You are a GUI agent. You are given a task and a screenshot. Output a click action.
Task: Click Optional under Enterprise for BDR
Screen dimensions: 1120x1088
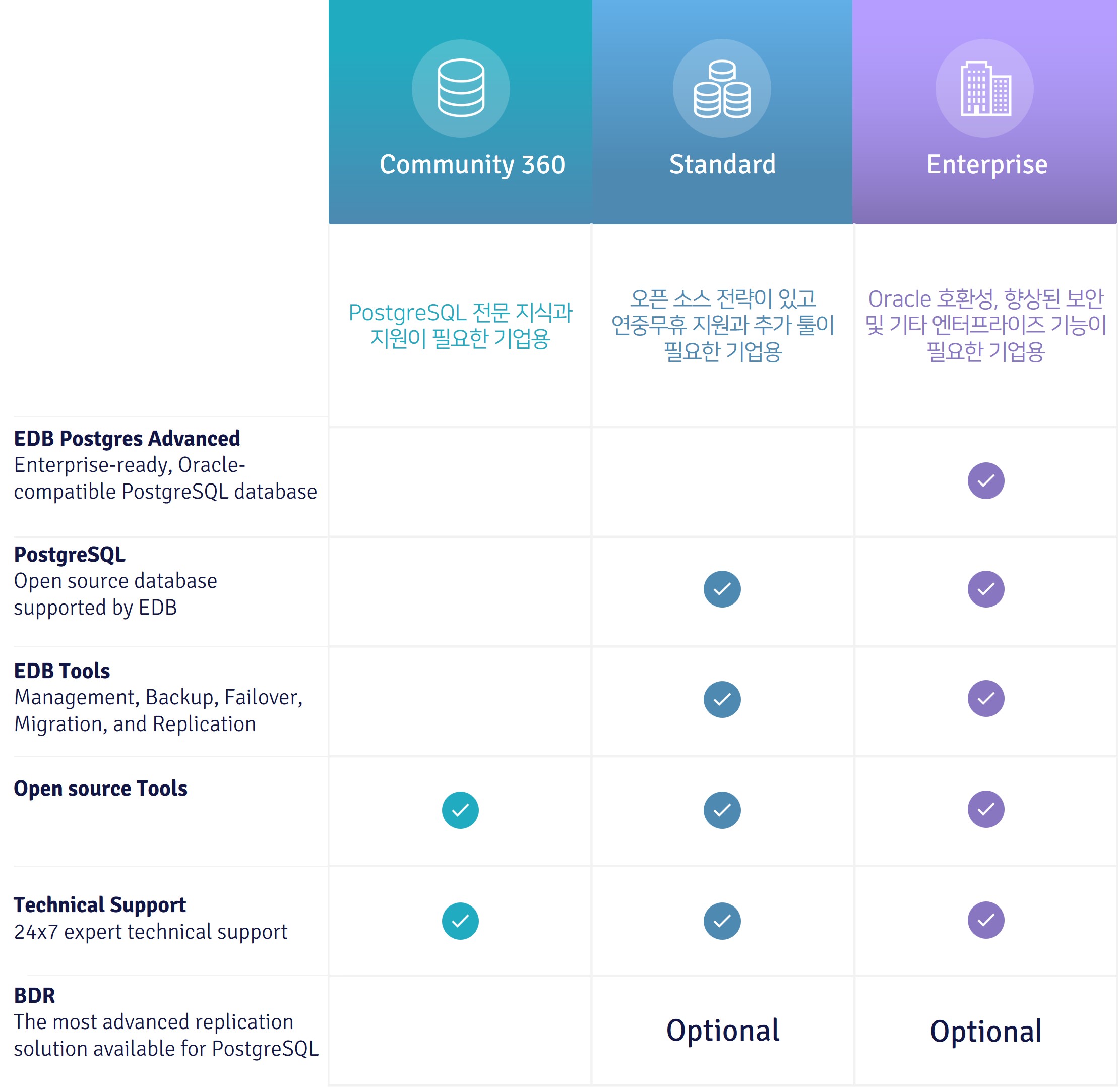point(986,1032)
